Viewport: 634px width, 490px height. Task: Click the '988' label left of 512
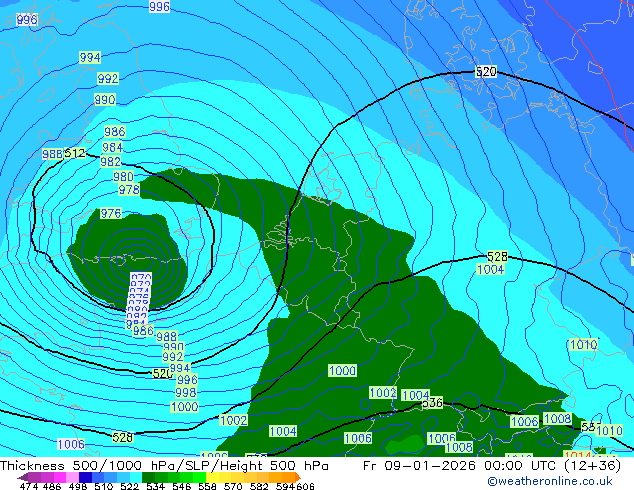click(53, 154)
